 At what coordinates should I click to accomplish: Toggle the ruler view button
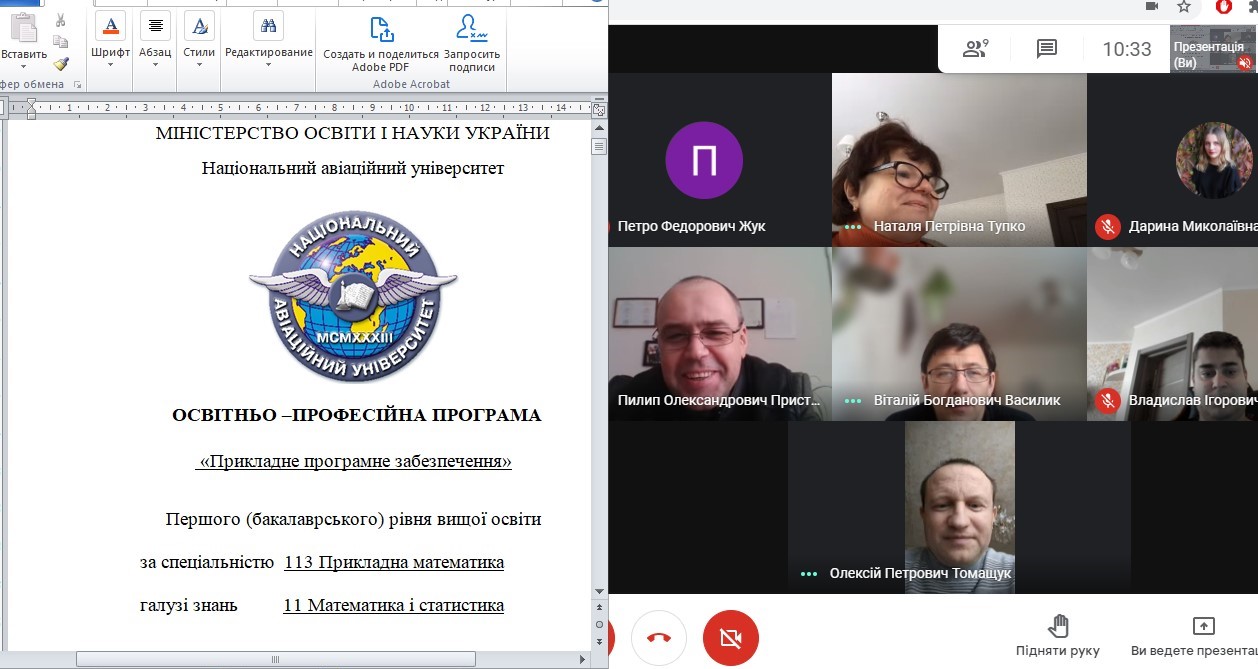pos(599,110)
